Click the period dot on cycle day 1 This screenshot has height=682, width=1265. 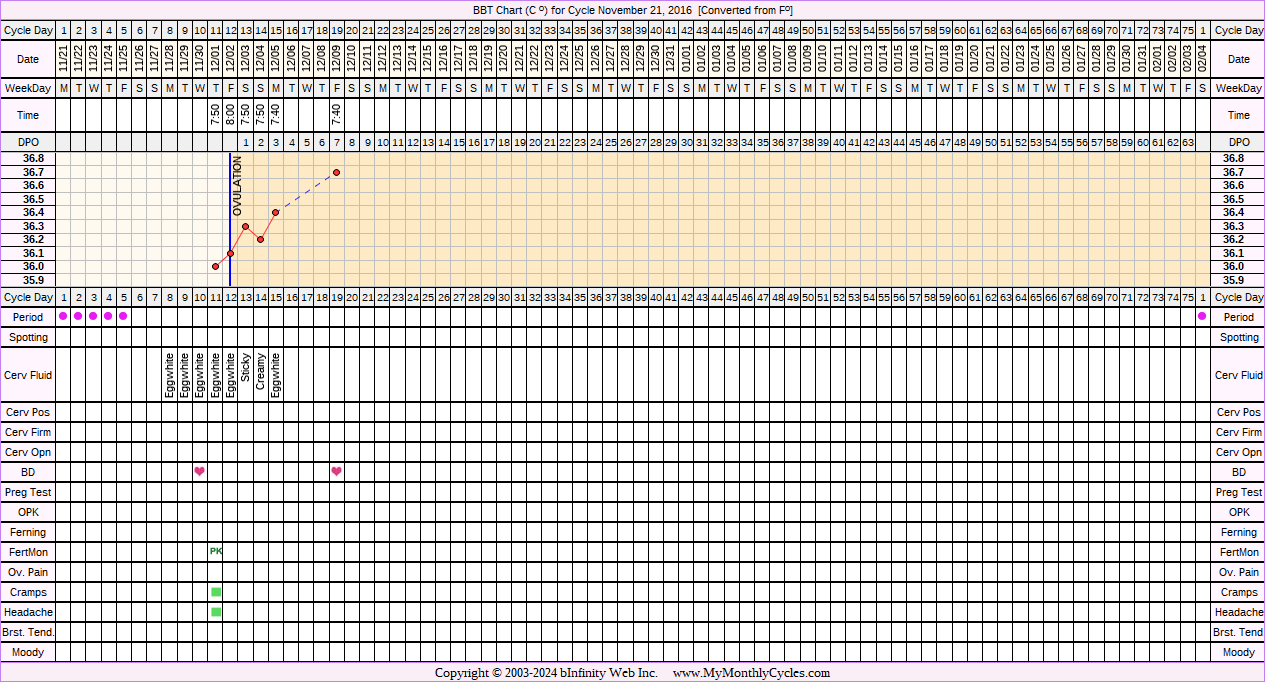coord(63,317)
